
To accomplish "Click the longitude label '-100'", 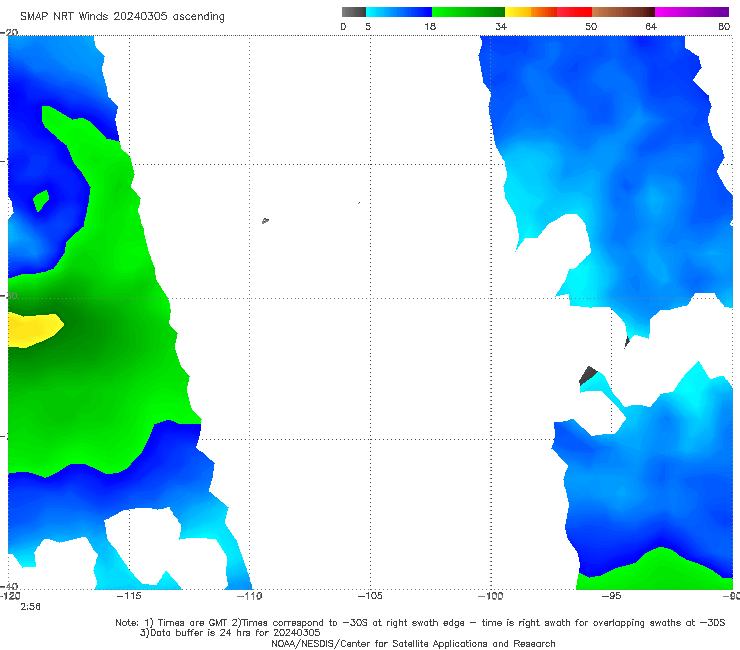I will [x=491, y=596].
